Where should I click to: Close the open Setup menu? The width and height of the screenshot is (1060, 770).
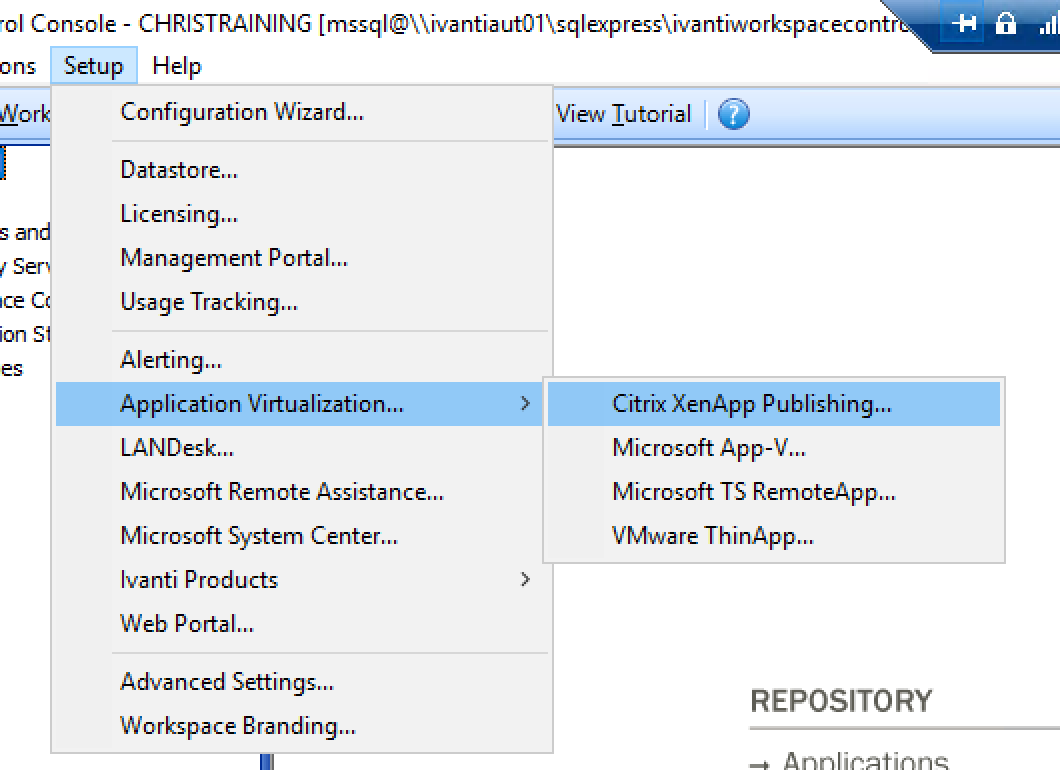click(93, 66)
